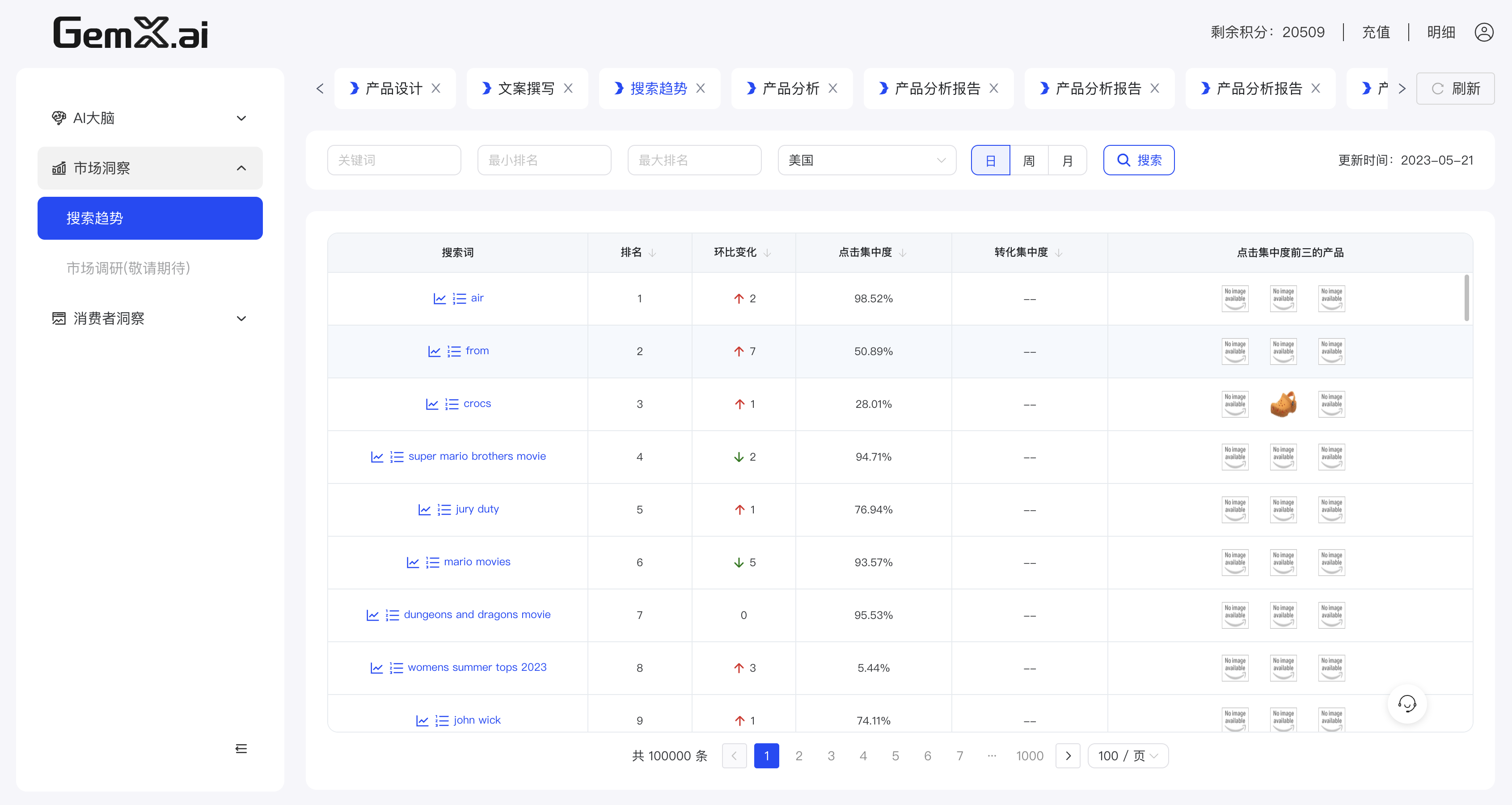Open the customer support headset button
This screenshot has width=1512, height=805.
coord(1407,703)
